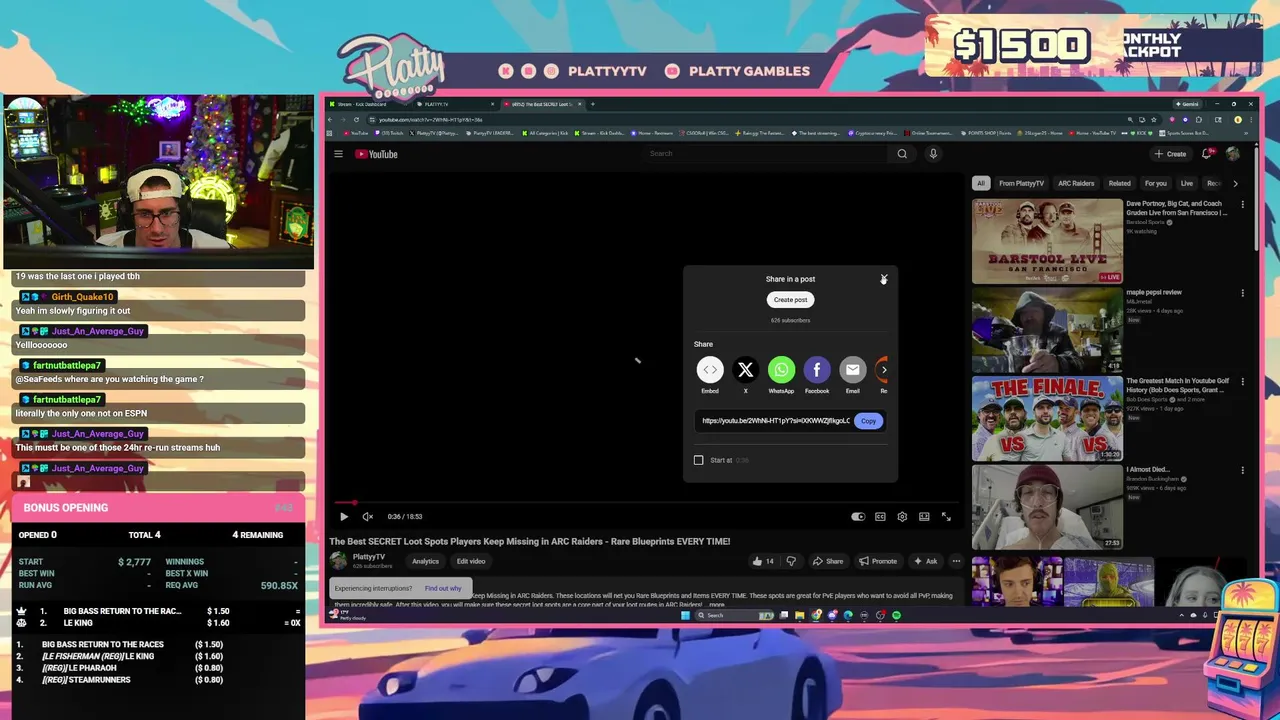Enter fullscreen on the video player

pyautogui.click(x=946, y=517)
